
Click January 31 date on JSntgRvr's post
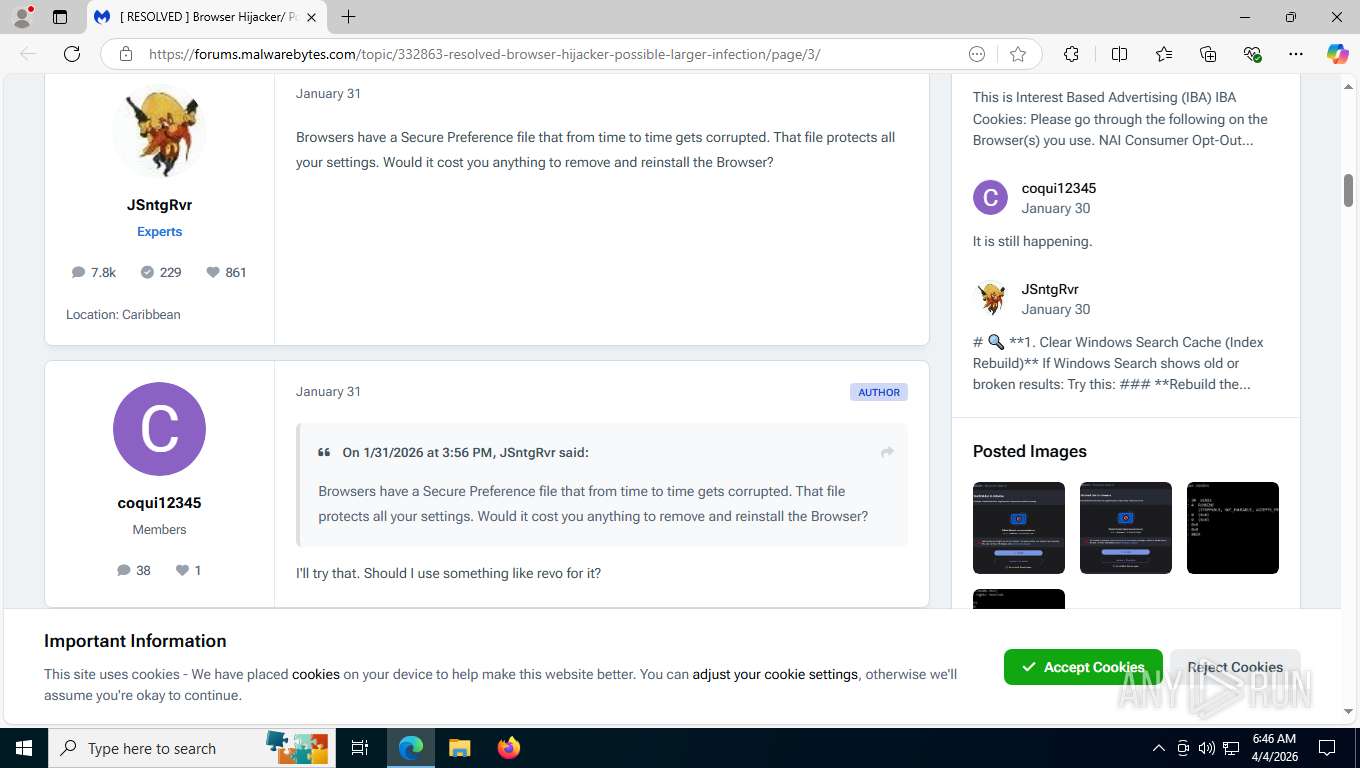328,93
